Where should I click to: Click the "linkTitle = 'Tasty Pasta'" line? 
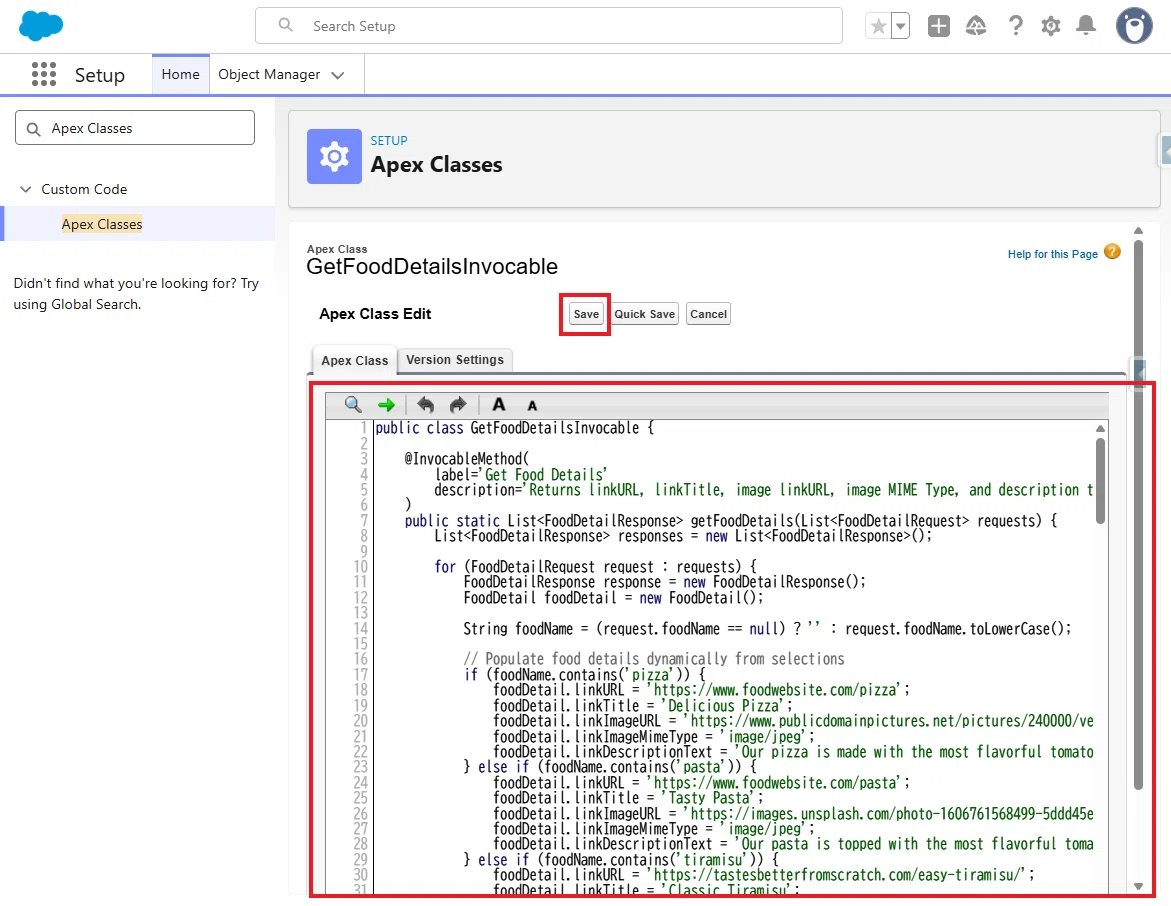628,798
